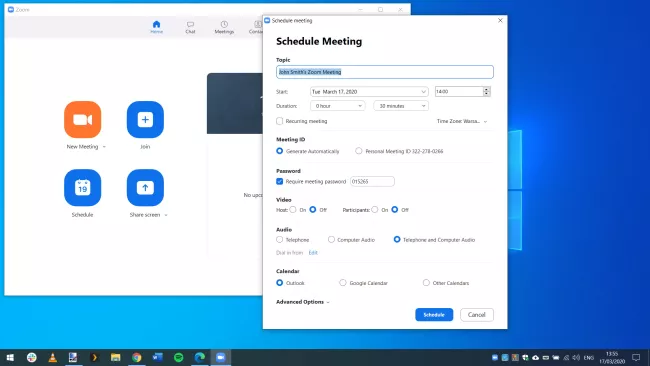This screenshot has height=366, width=650.
Task: Click the Join plus icon
Action: click(x=145, y=119)
